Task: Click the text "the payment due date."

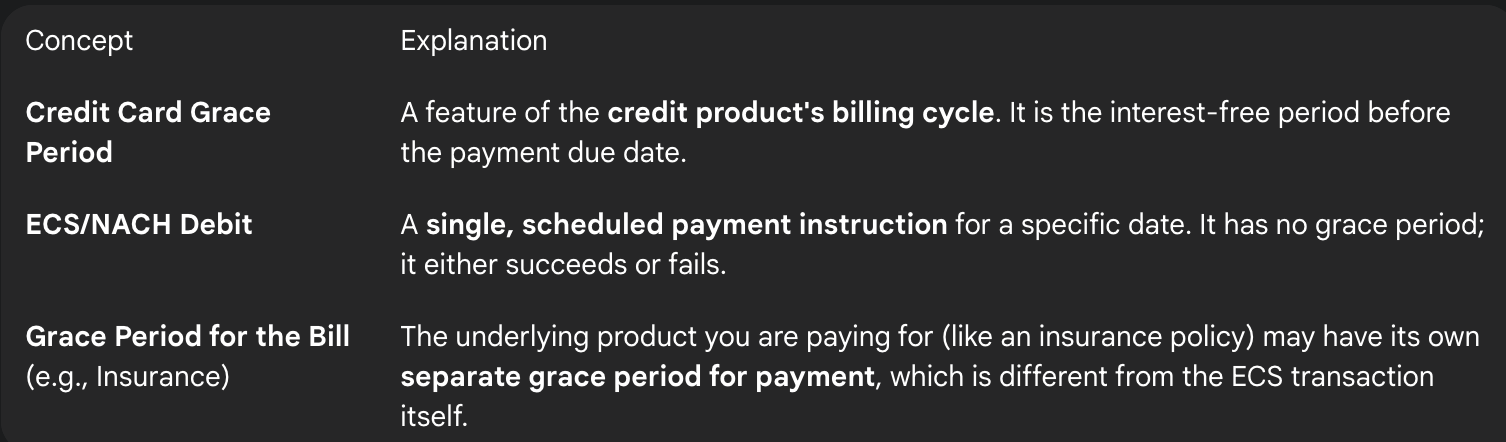Action: click(542, 153)
